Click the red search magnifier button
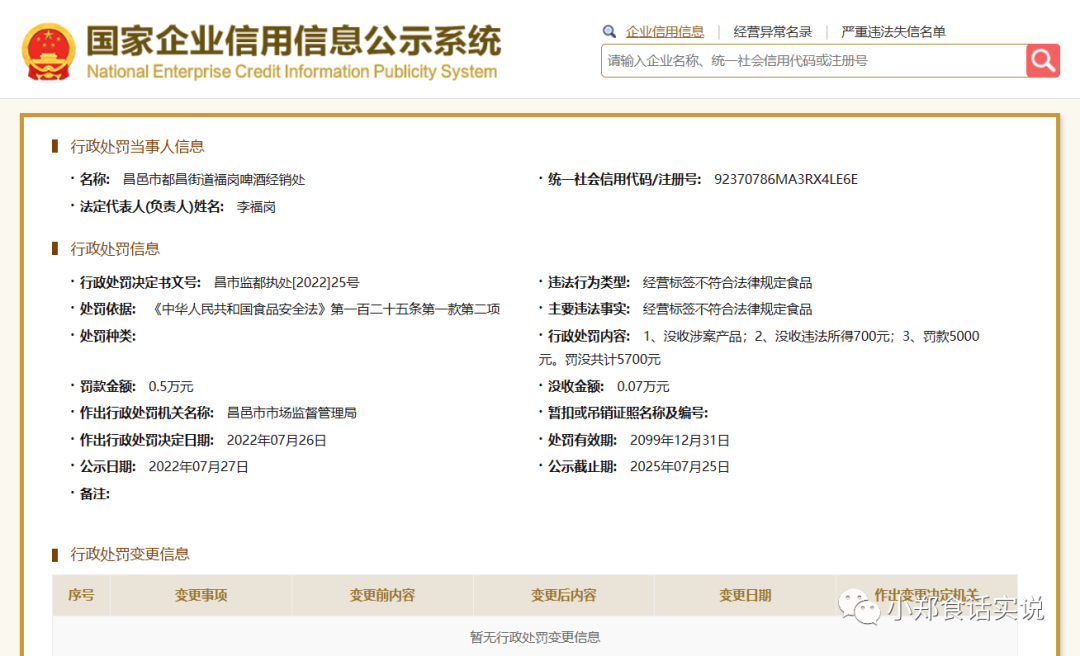Screen dimensions: 1080x656 coord(1043,61)
